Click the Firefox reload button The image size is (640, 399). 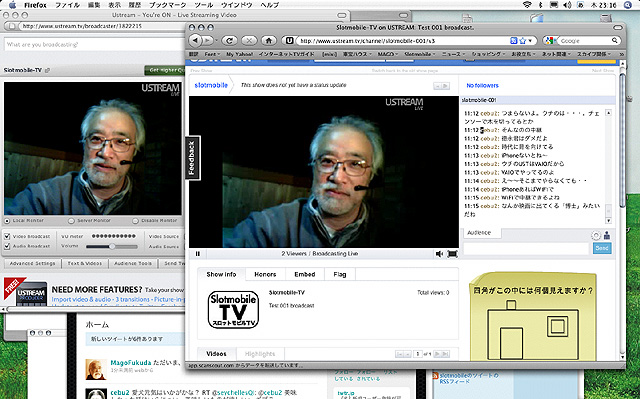point(229,40)
